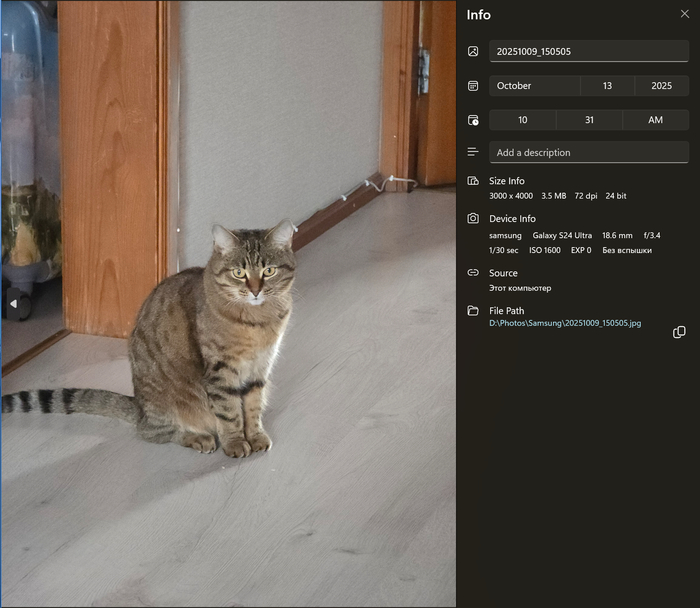Viewport: 700px width, 608px height.
Task: Open the day selector showing 13
Action: (x=607, y=86)
